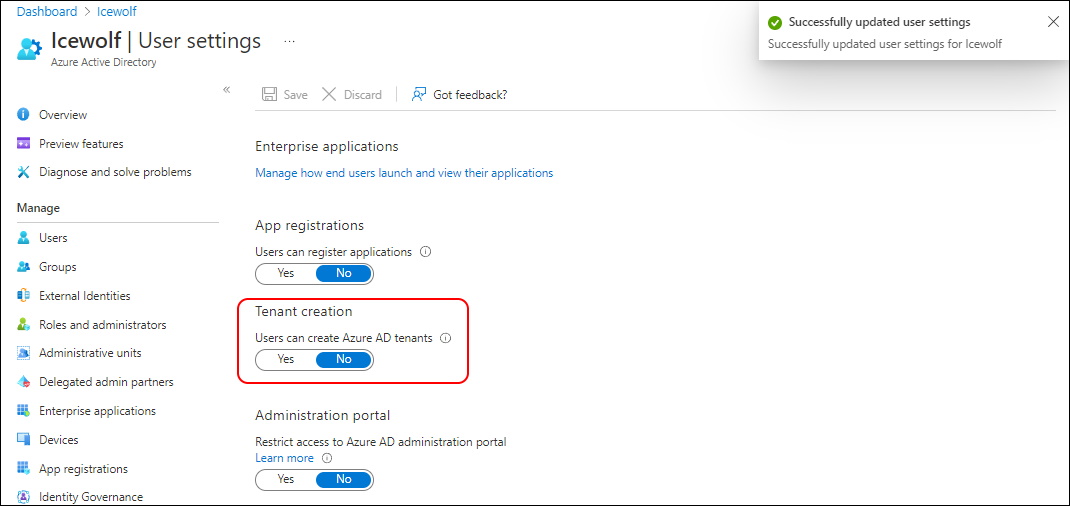Open the Overview info icon in sidebar
This screenshot has height=506, width=1070.
tap(24, 115)
